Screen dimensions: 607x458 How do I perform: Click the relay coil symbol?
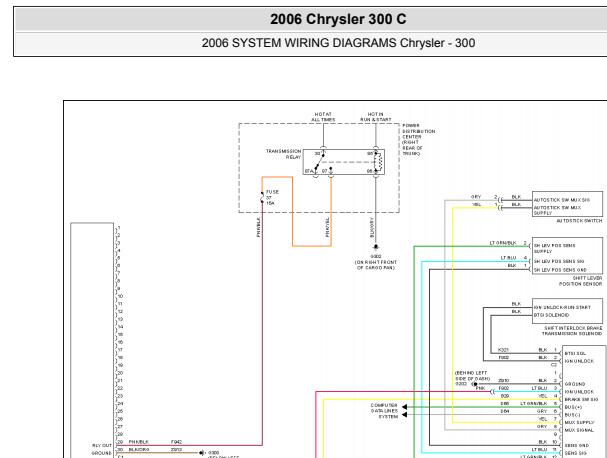(378, 162)
